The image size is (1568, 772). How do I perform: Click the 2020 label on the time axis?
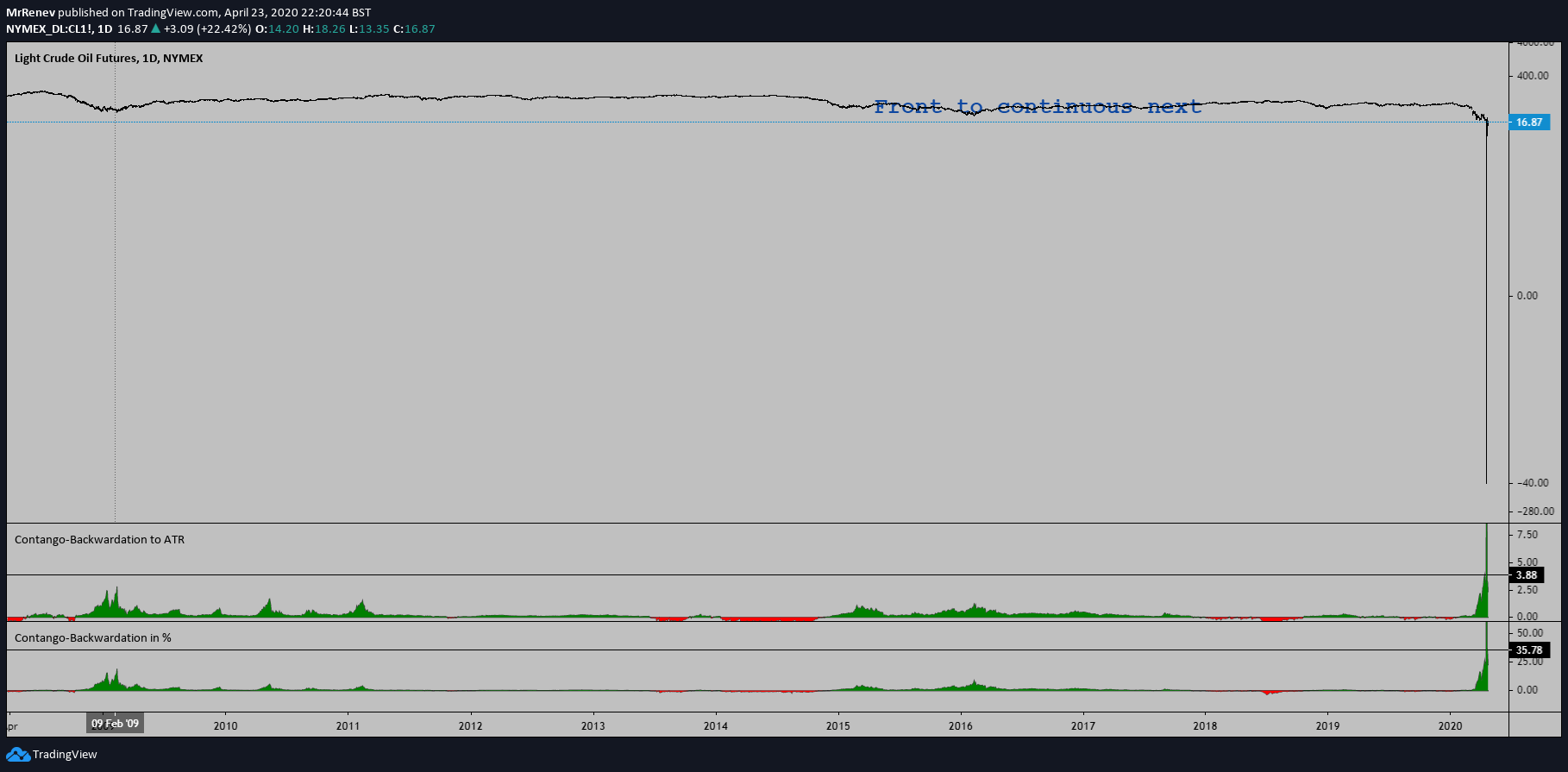coord(1451,726)
